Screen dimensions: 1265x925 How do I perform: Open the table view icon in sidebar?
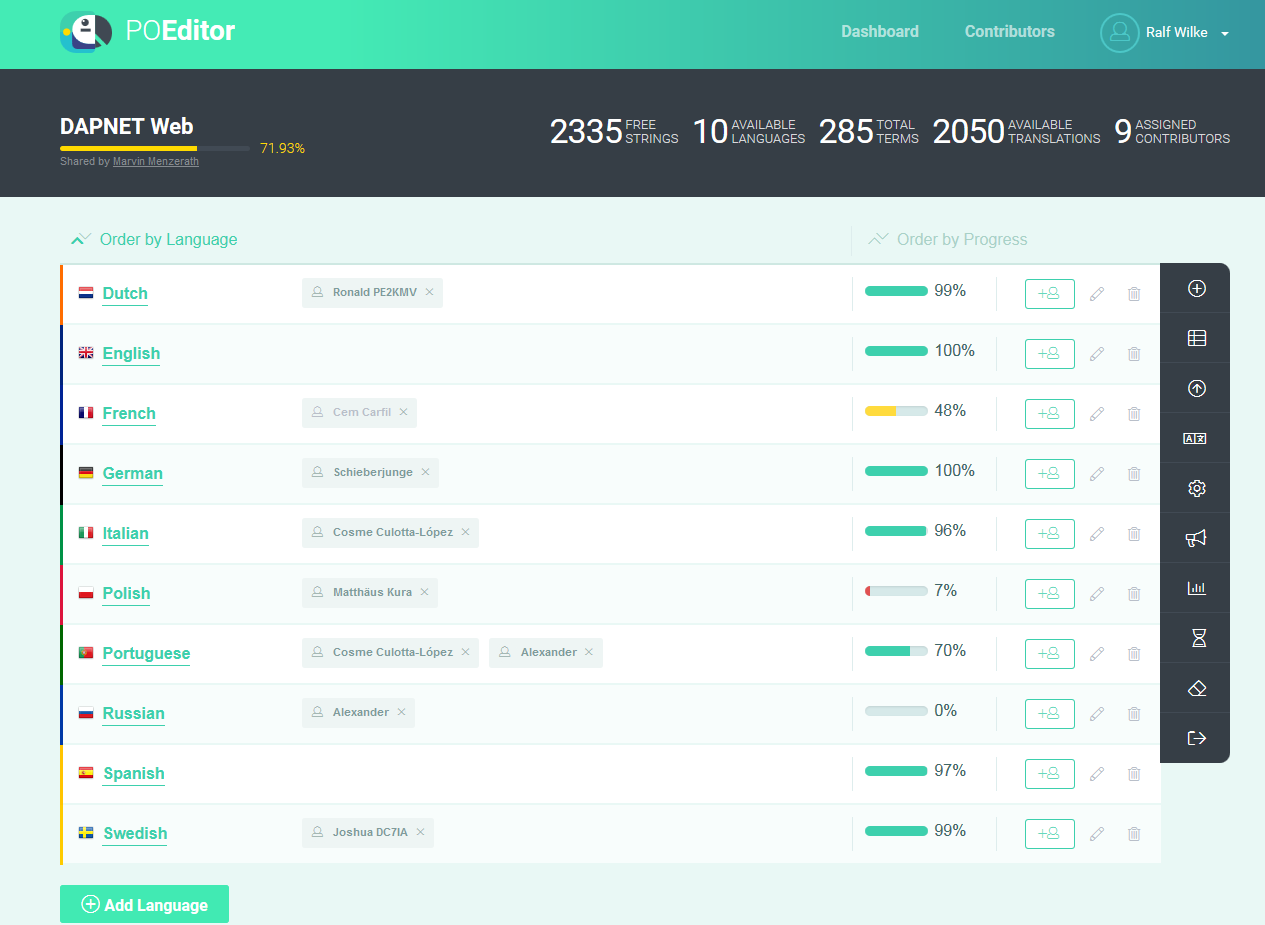(x=1196, y=338)
